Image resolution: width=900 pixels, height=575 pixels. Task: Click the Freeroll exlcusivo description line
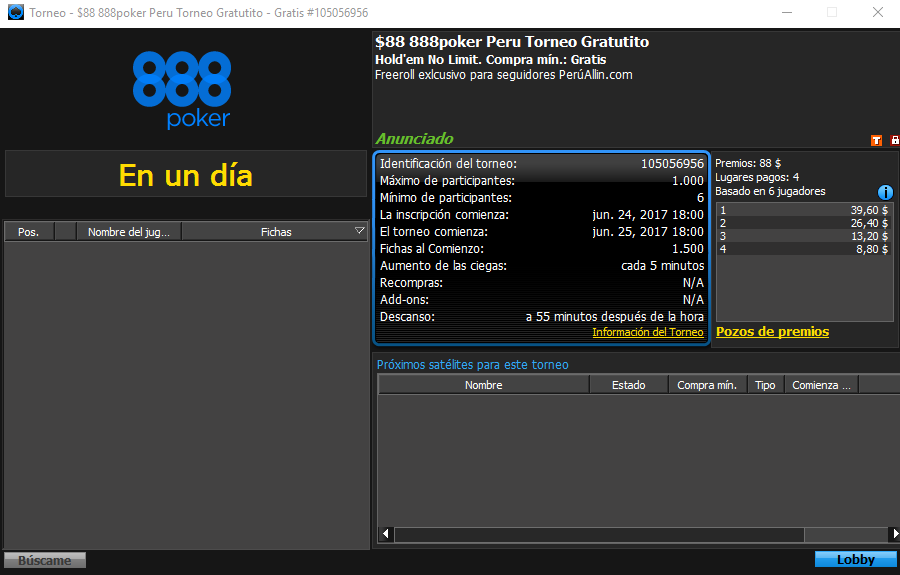click(x=503, y=75)
